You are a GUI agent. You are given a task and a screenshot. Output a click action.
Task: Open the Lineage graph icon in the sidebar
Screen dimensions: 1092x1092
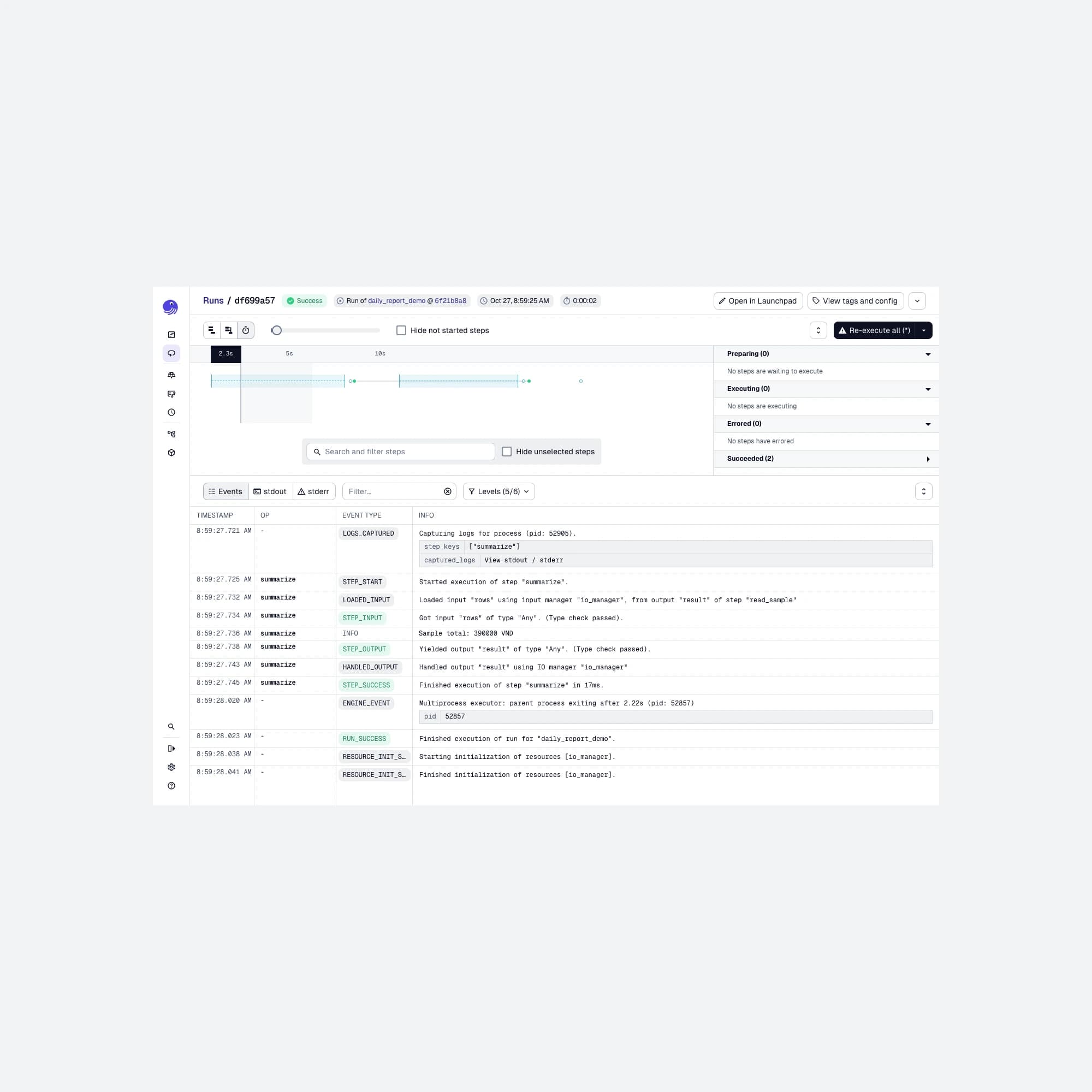tap(171, 434)
